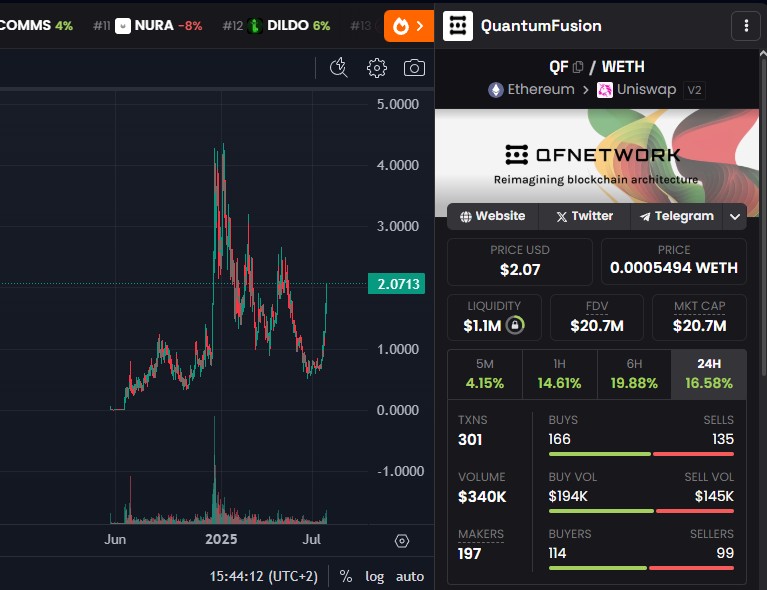
Task: Click the Telegram paper plane icon
Action: pyautogui.click(x=645, y=217)
